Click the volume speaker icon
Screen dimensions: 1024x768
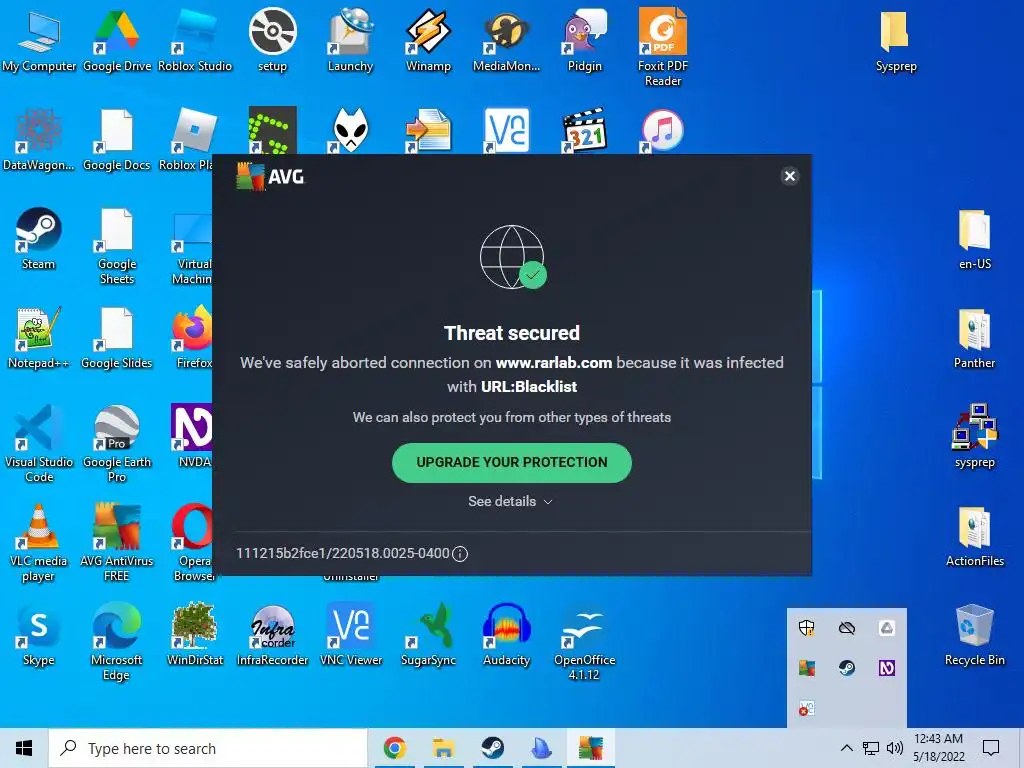pos(895,748)
